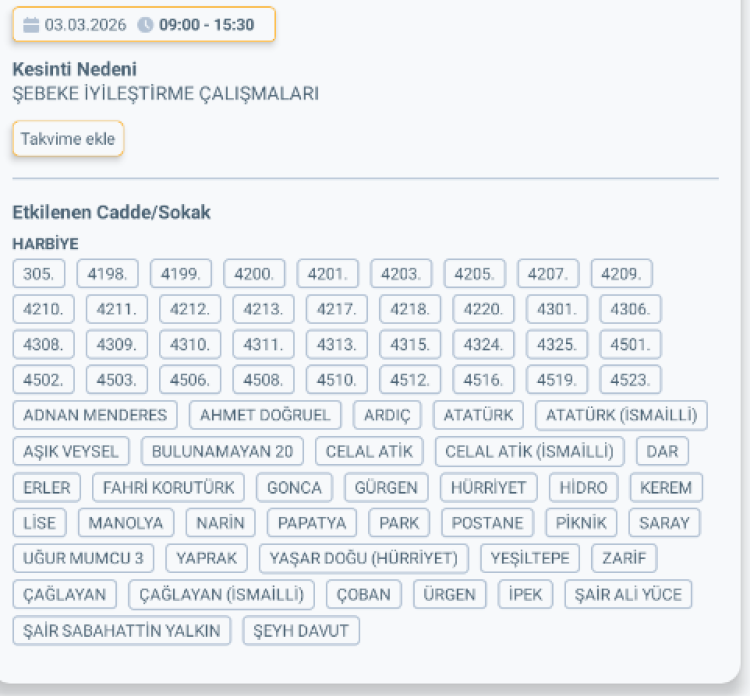Select the 305. street chip

coord(39,273)
